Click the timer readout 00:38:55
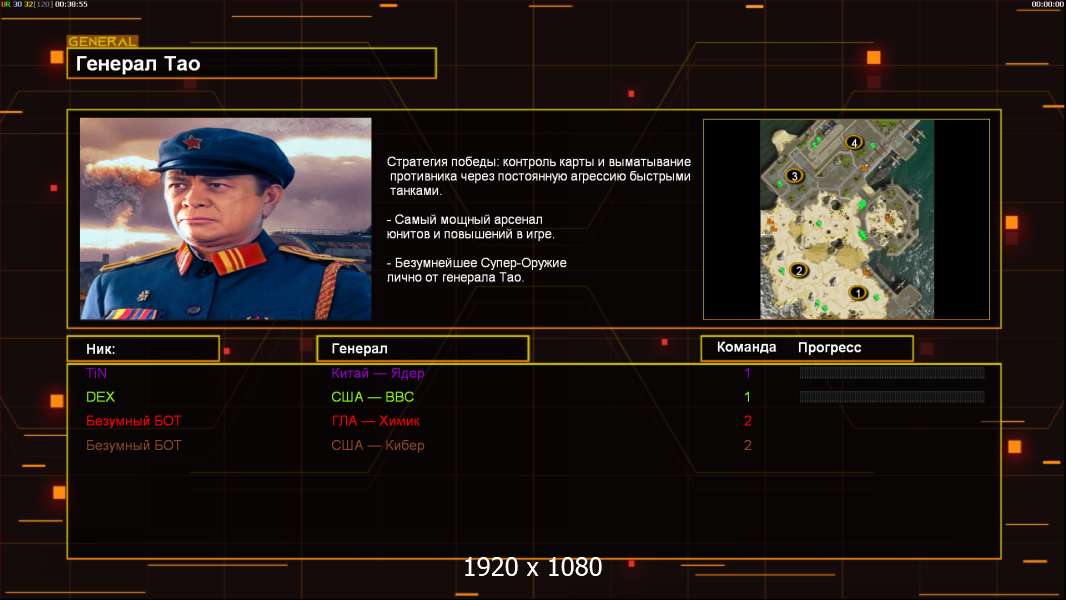 [71, 4]
